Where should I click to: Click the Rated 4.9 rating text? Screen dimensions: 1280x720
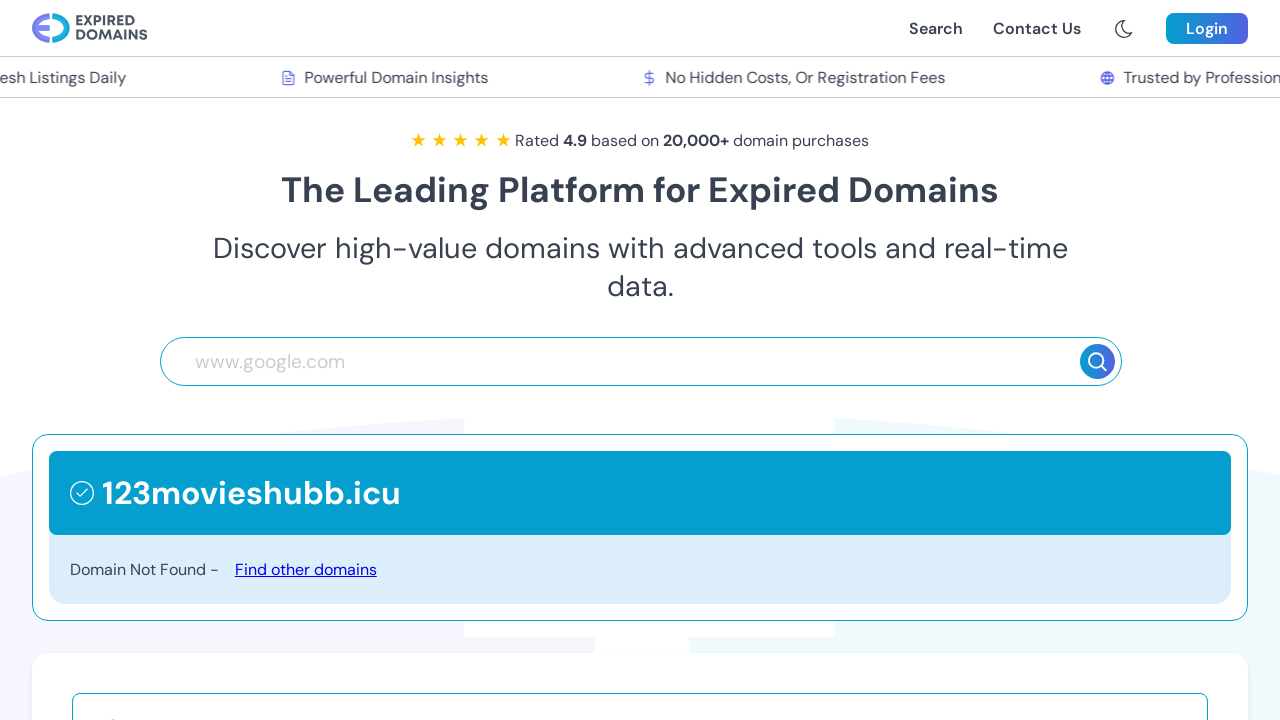tap(692, 141)
